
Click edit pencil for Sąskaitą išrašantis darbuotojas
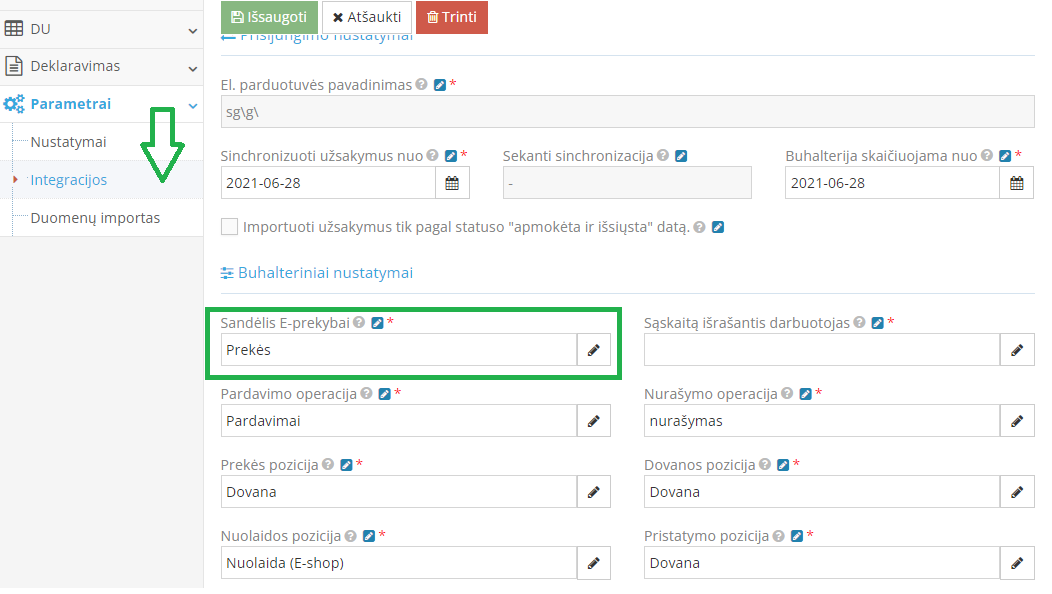pyautogui.click(x=1017, y=350)
